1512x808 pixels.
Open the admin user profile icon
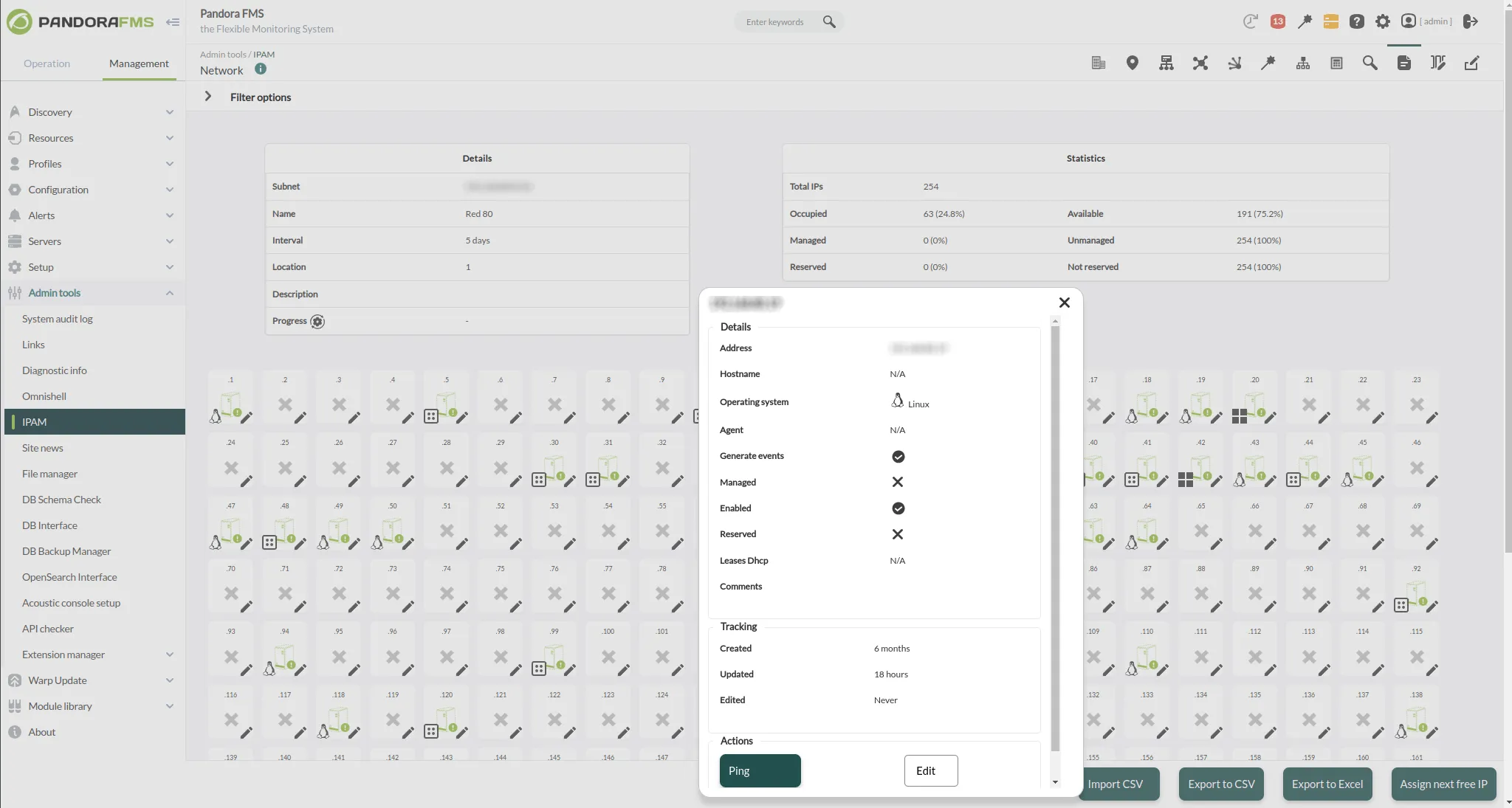point(1409,21)
